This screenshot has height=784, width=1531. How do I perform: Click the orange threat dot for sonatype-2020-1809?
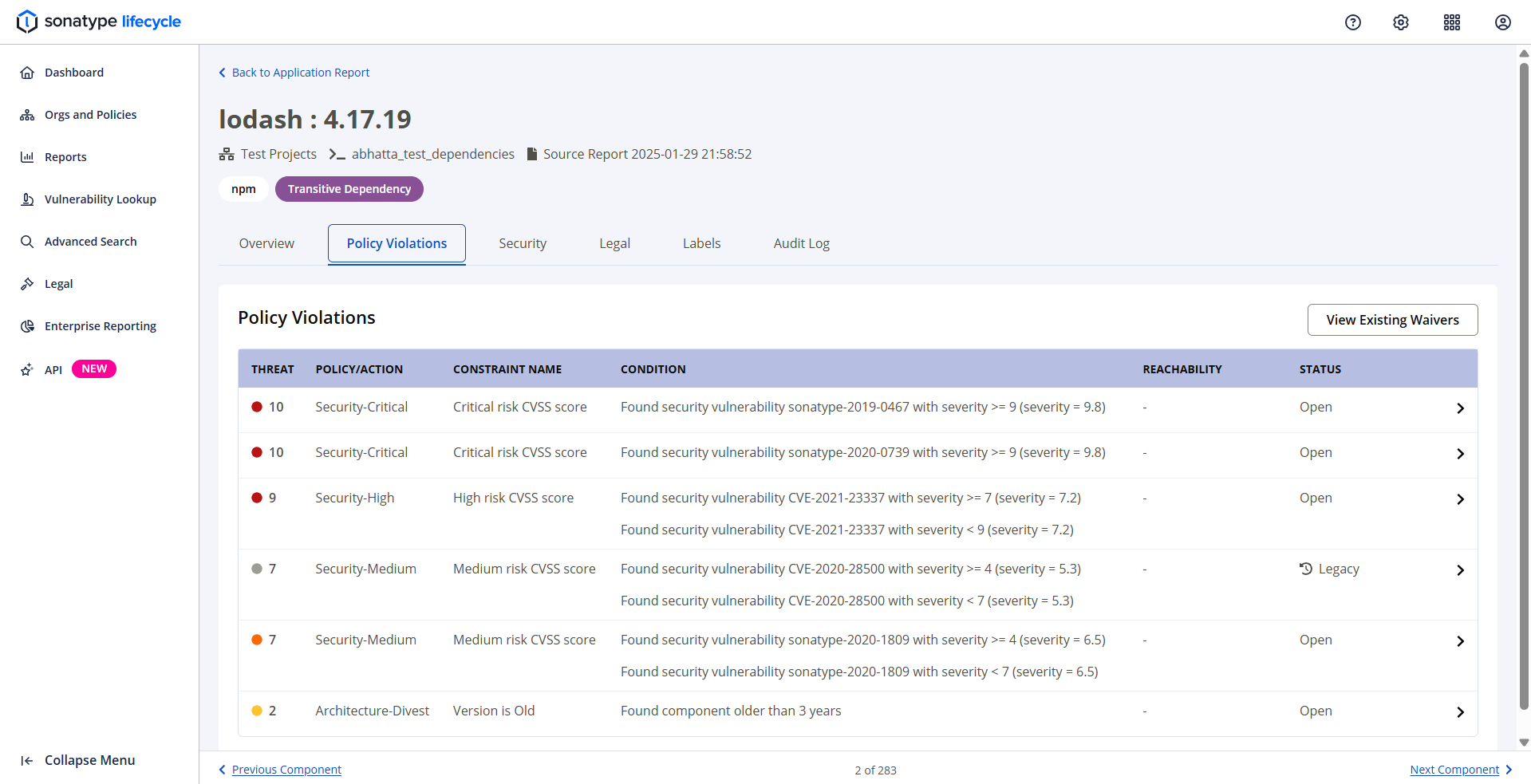point(257,640)
